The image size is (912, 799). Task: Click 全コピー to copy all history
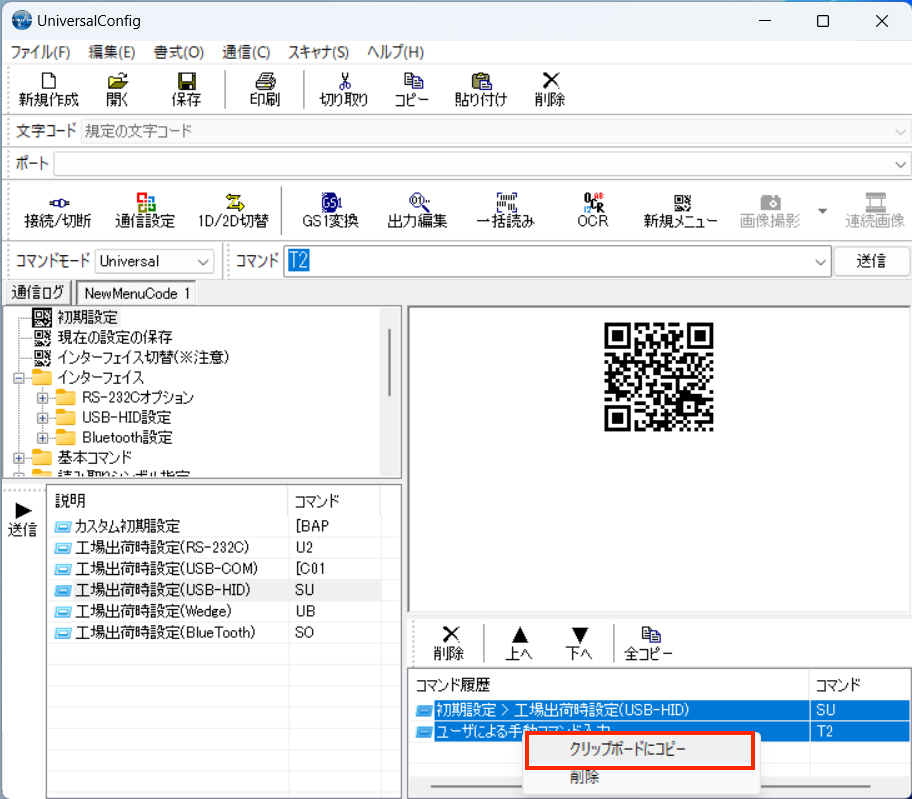pos(651,643)
